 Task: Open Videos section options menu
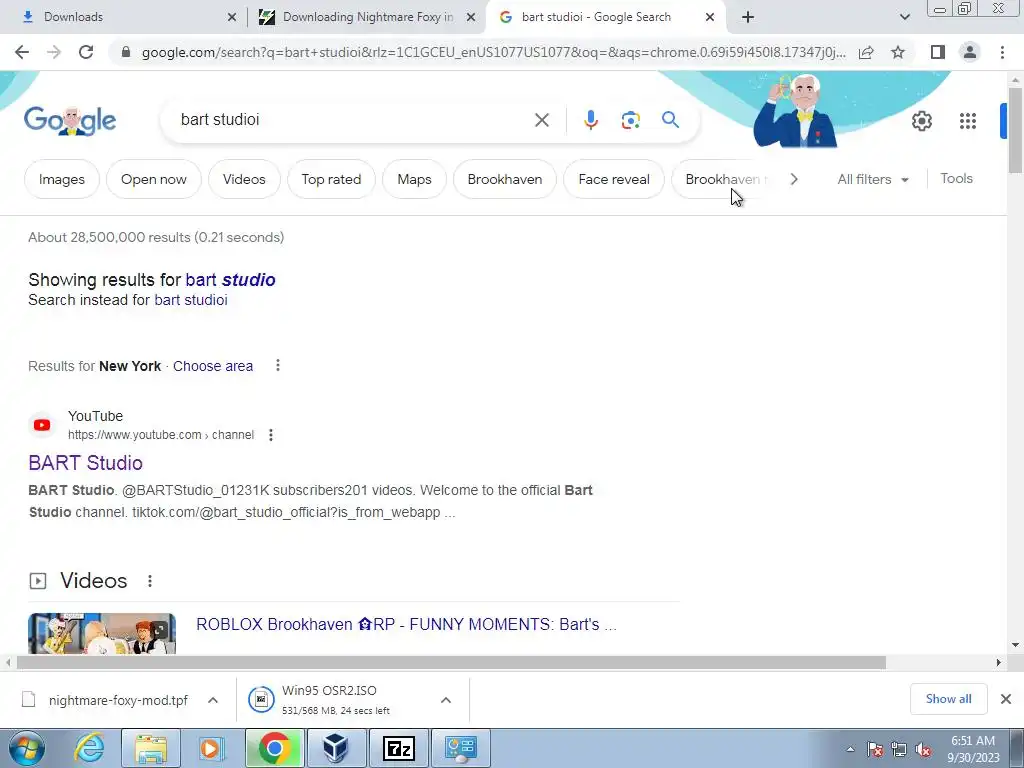coord(150,581)
